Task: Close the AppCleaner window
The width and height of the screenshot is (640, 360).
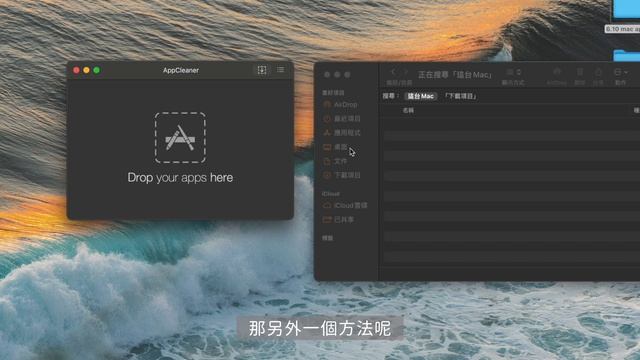Action: (x=76, y=70)
